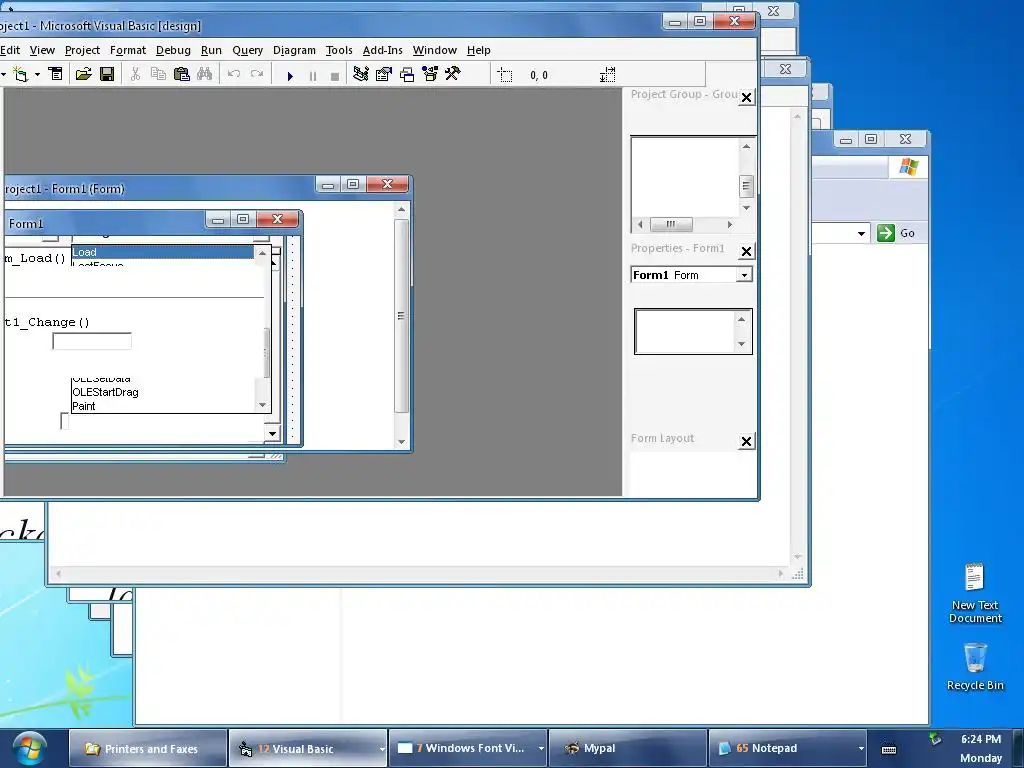Open the Tools menu

tap(339, 50)
